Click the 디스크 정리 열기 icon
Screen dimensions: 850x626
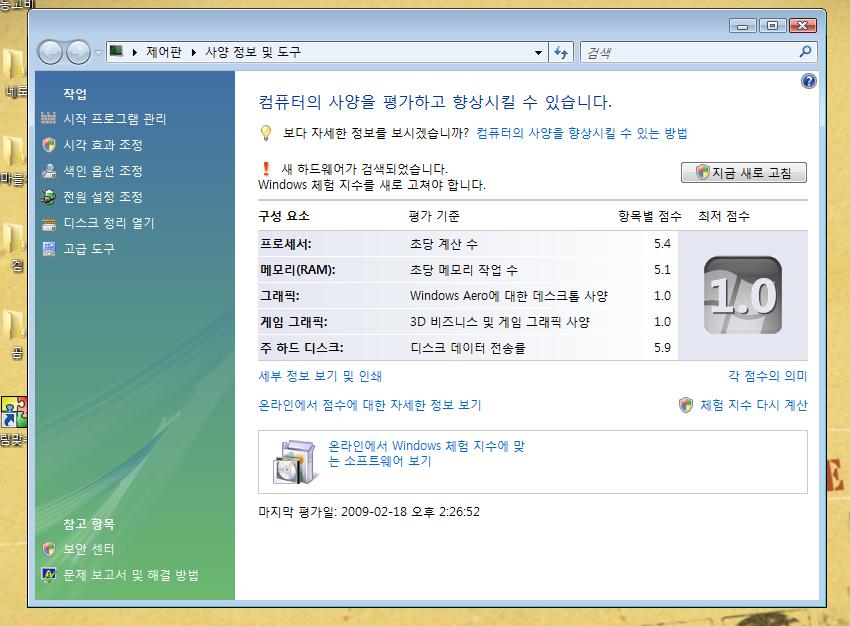click(x=49, y=224)
